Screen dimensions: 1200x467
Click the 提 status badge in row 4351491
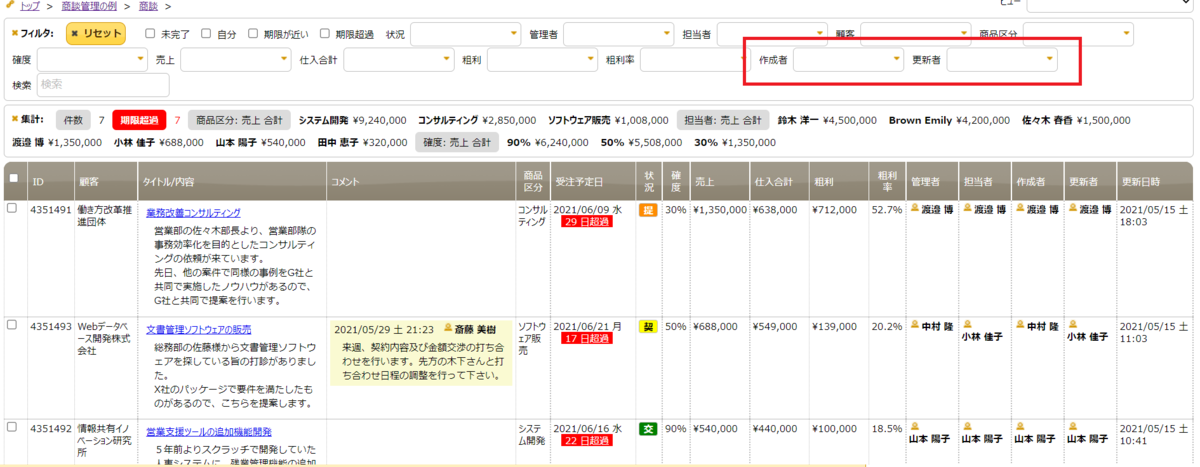(648, 210)
